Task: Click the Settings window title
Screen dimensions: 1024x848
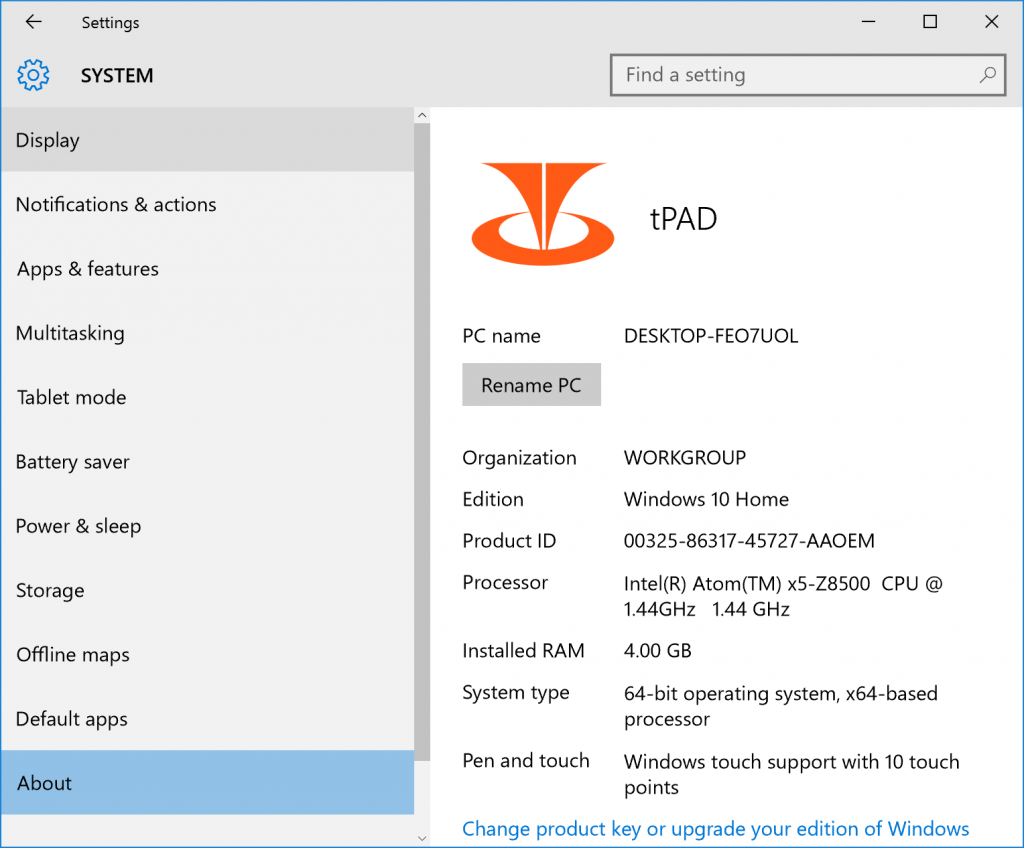Action: click(x=110, y=23)
